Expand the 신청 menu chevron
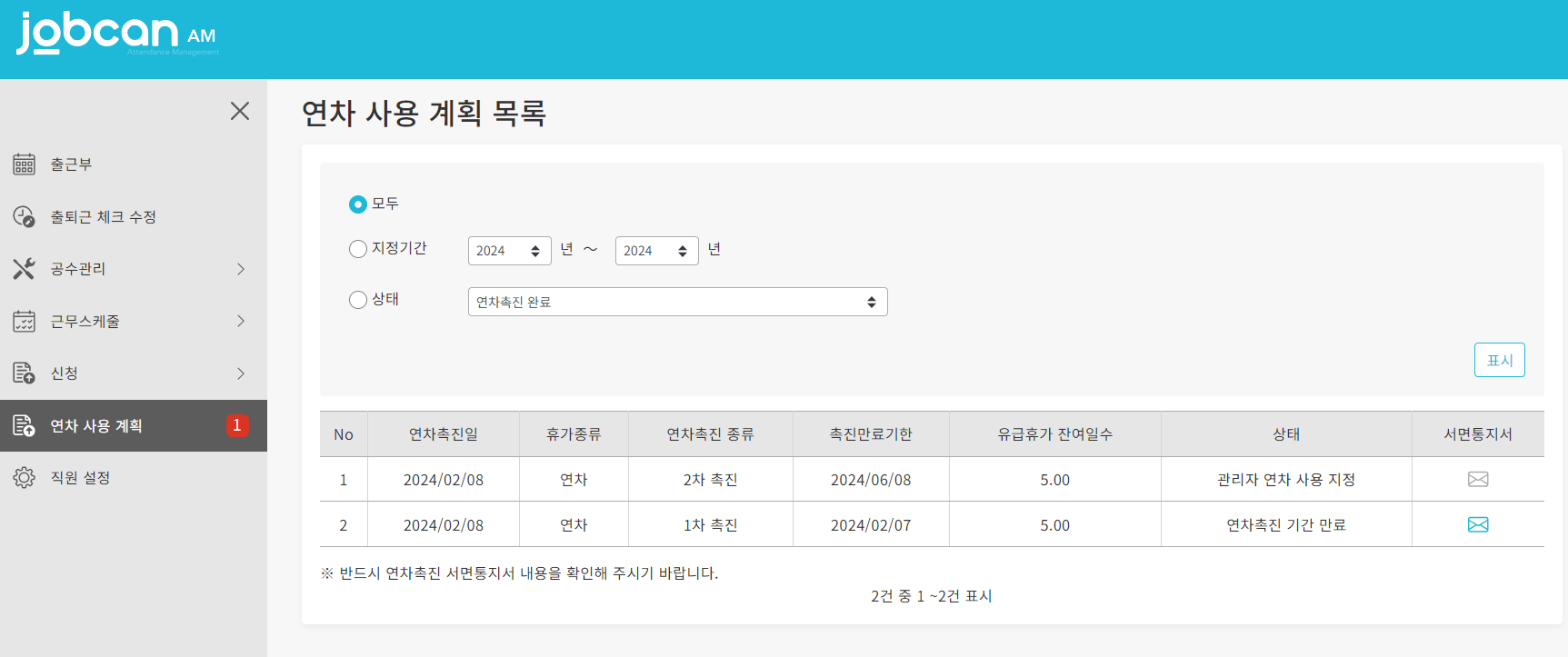The height and width of the screenshot is (657, 1568). click(x=241, y=373)
